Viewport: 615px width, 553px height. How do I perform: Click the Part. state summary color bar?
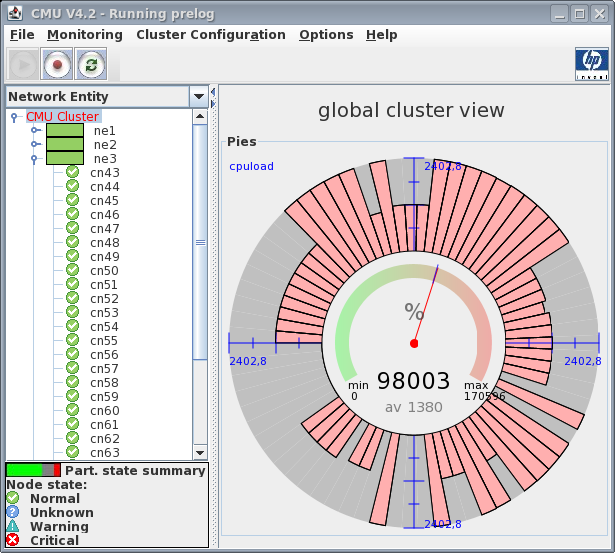(33, 470)
